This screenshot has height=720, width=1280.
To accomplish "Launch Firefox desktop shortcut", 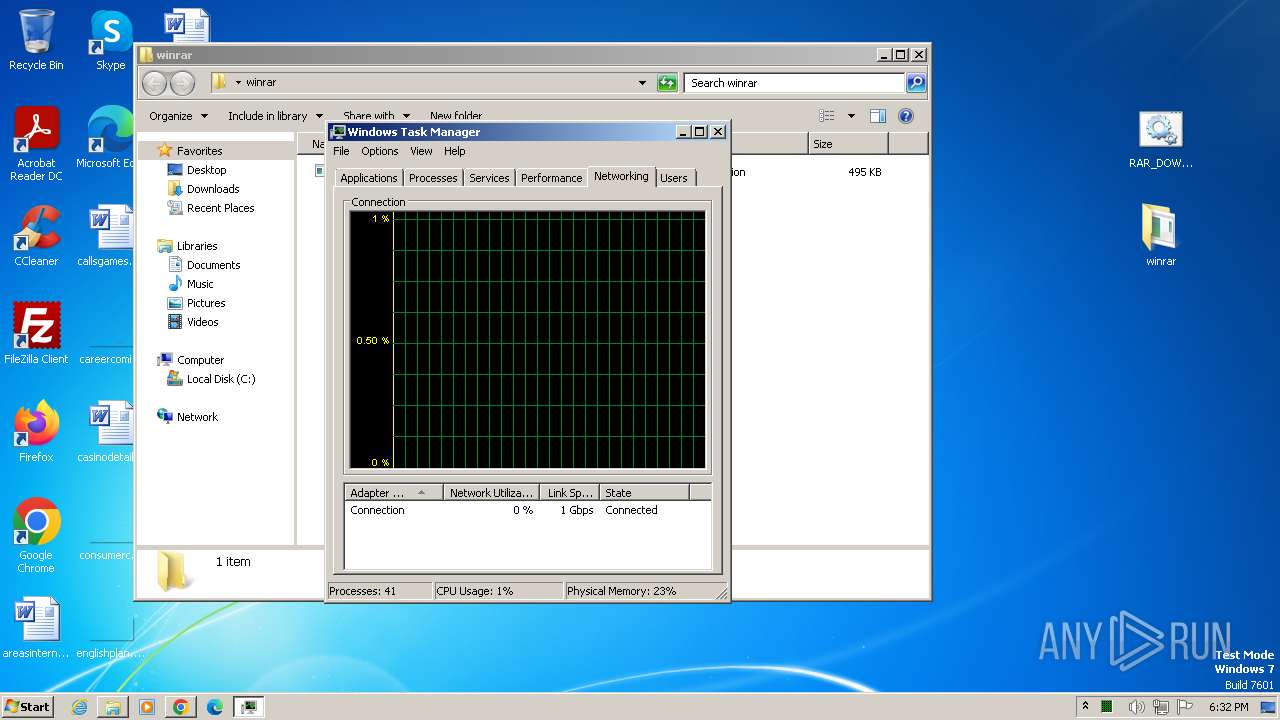I will click(x=36, y=432).
